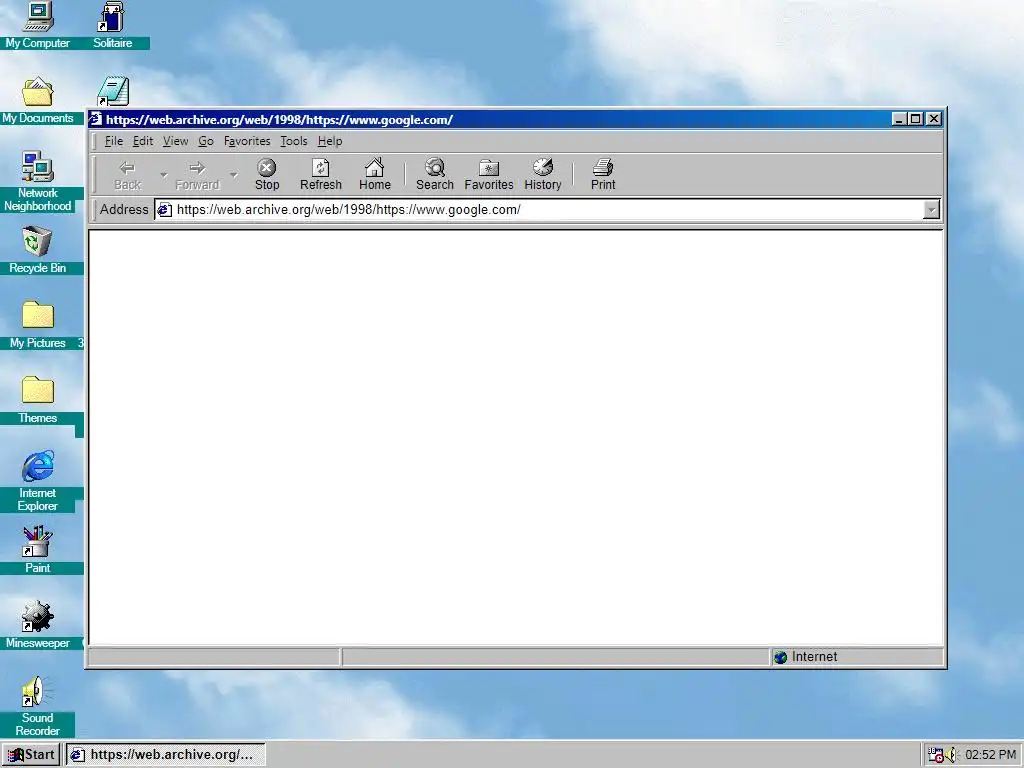Viewport: 1024px width, 768px height.
Task: Click the volume speaker tray icon
Action: (x=952, y=754)
